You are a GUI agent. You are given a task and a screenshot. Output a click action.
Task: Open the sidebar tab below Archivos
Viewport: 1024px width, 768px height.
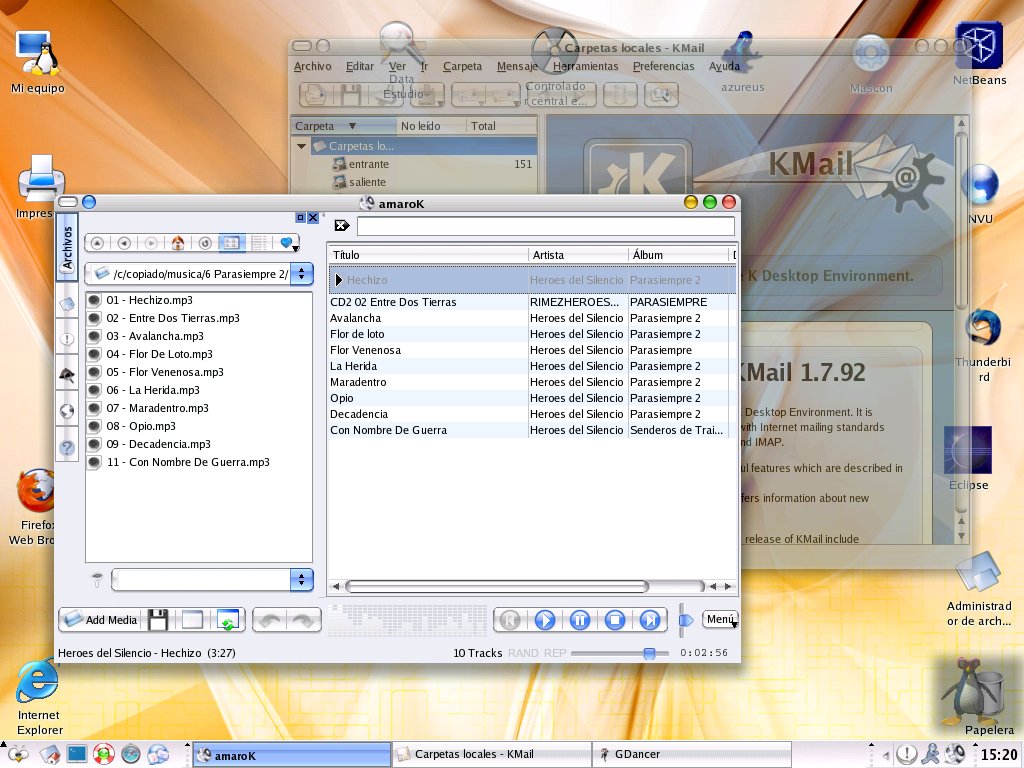[x=67, y=303]
